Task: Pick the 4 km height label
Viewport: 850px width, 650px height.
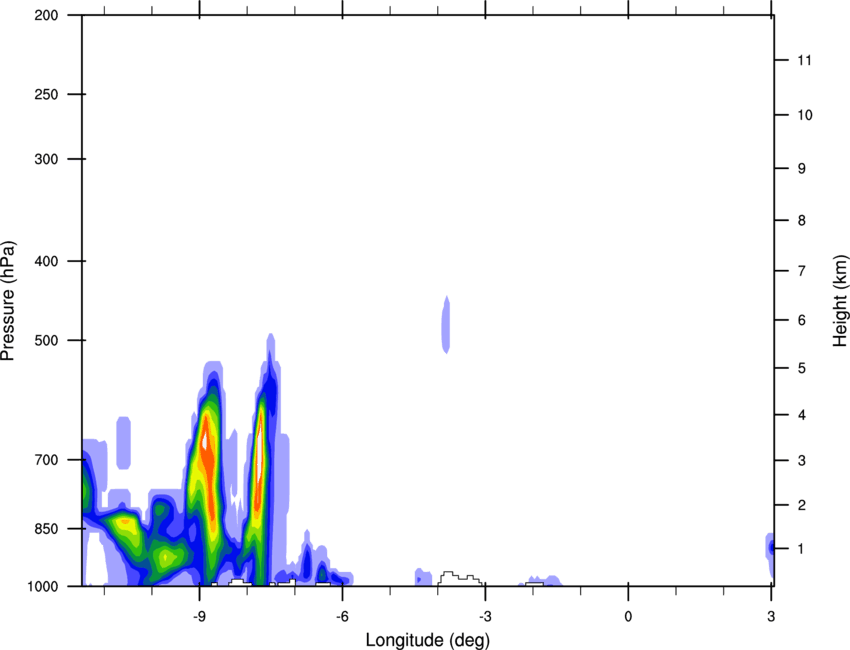Action: 802,415
